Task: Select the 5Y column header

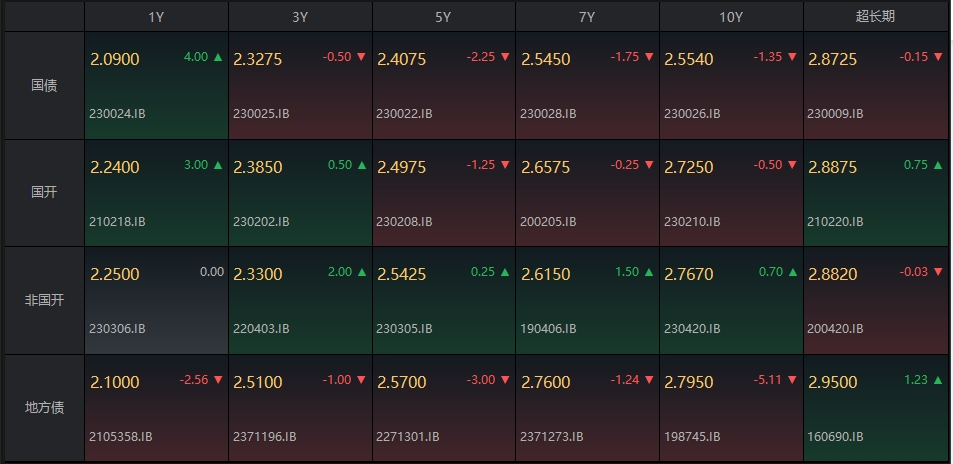Action: click(443, 17)
